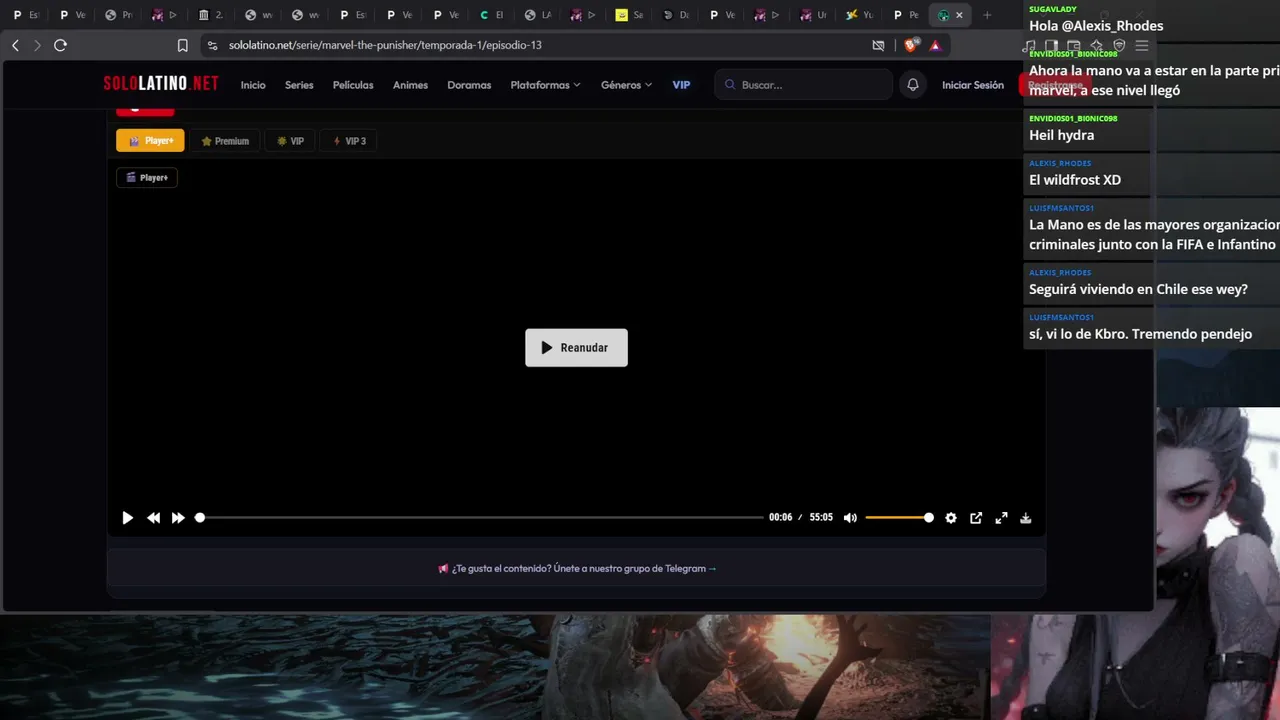This screenshot has width=1280, height=720.
Task: Click the current time "00:06"
Action: click(x=780, y=518)
